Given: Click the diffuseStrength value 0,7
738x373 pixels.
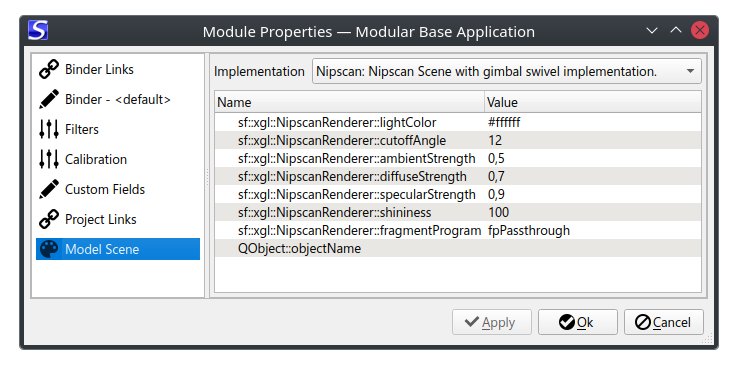Looking at the screenshot, I should pos(496,177).
